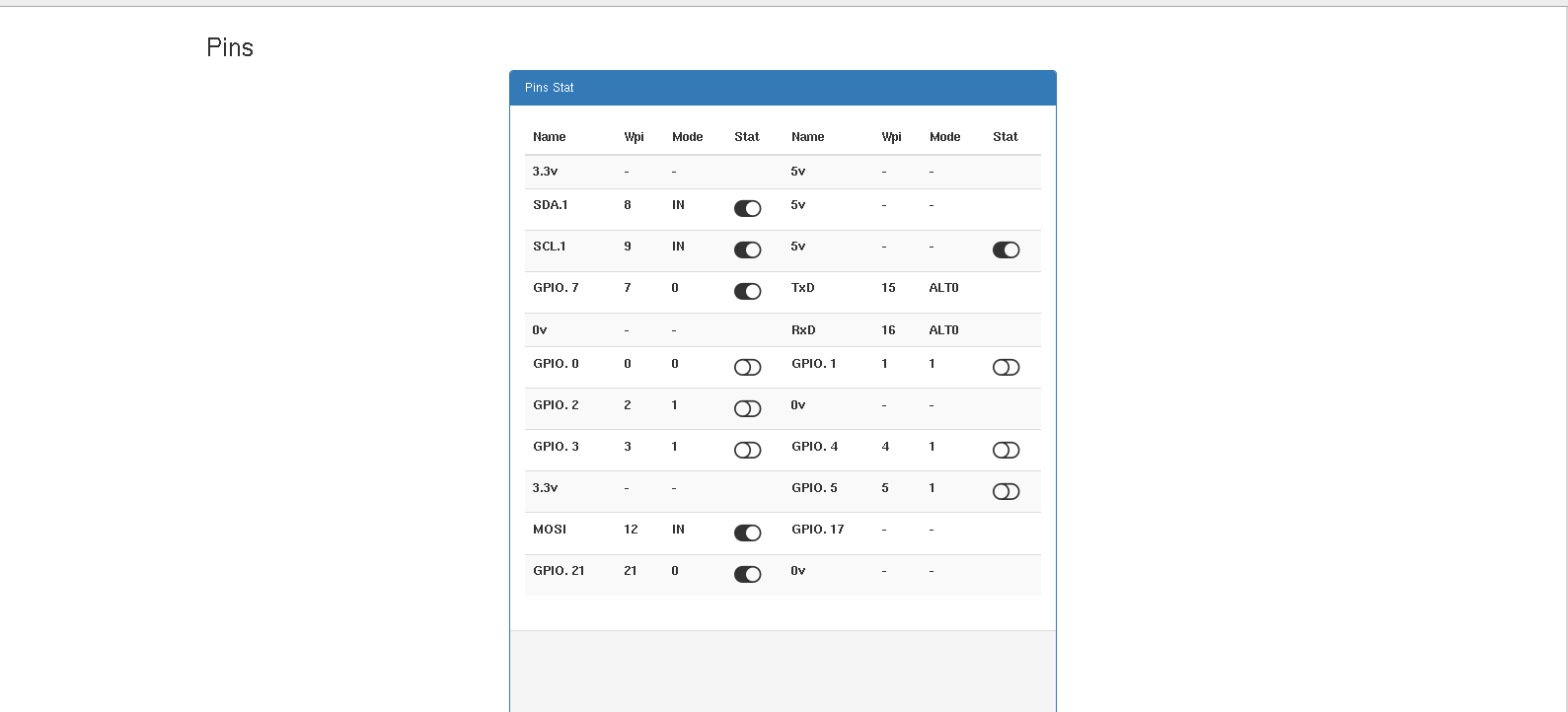Click the Pins page heading
Viewport: 1568px width, 712px height.
click(x=230, y=47)
